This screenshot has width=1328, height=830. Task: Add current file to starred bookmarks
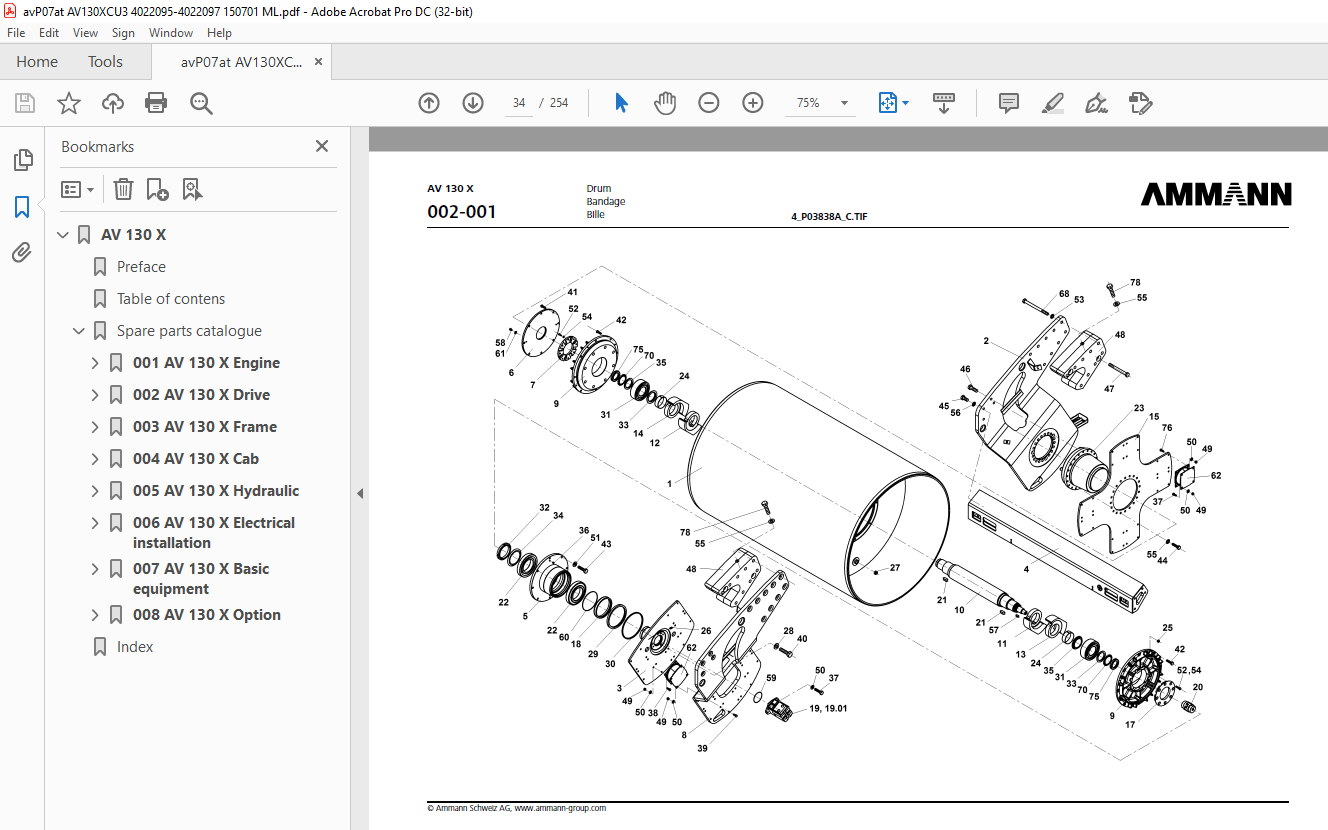click(69, 103)
